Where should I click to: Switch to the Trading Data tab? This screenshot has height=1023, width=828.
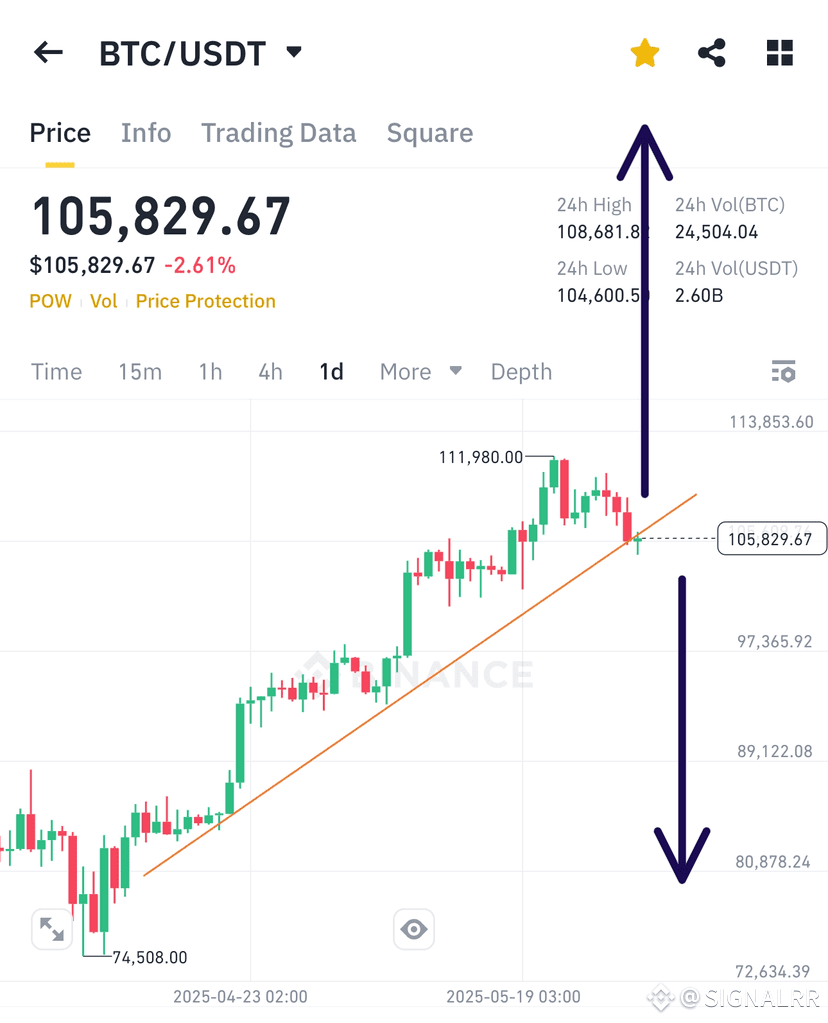279,133
